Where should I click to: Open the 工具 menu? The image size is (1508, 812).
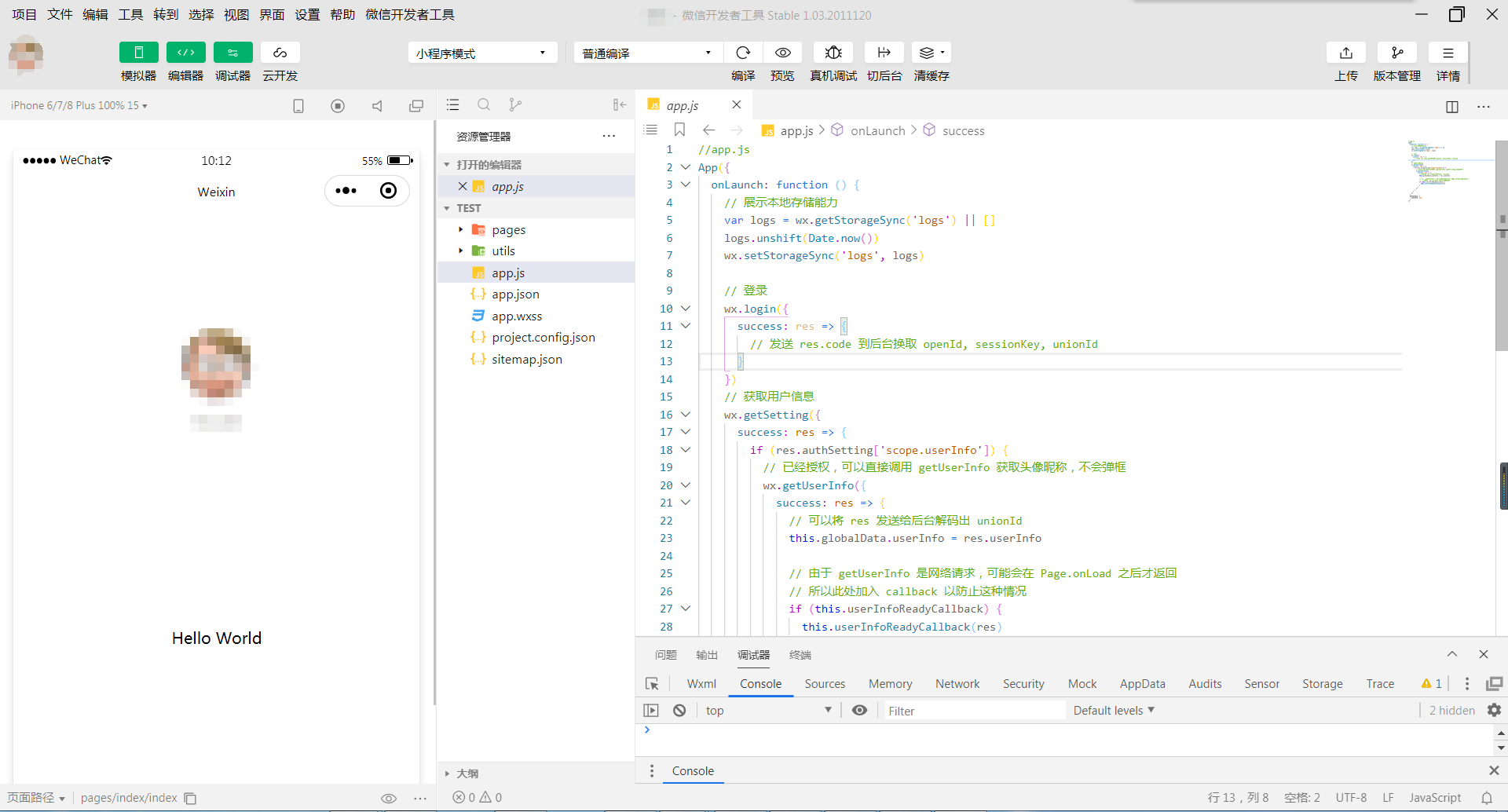click(x=130, y=14)
